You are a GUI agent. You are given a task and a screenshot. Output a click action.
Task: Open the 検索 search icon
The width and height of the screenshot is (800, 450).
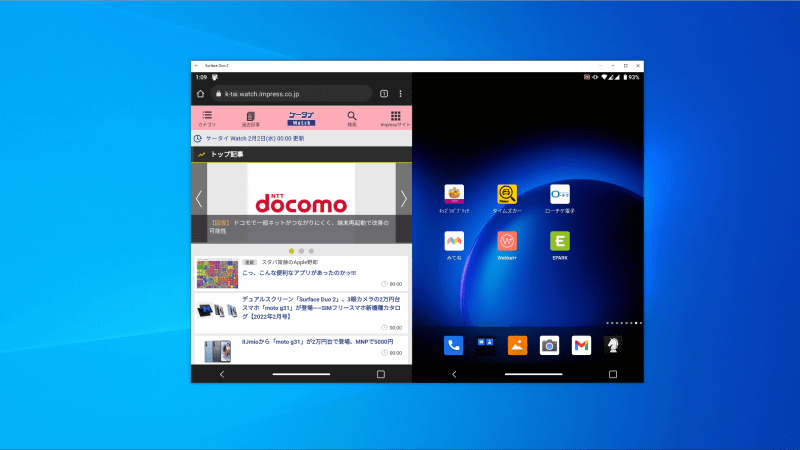tap(352, 118)
